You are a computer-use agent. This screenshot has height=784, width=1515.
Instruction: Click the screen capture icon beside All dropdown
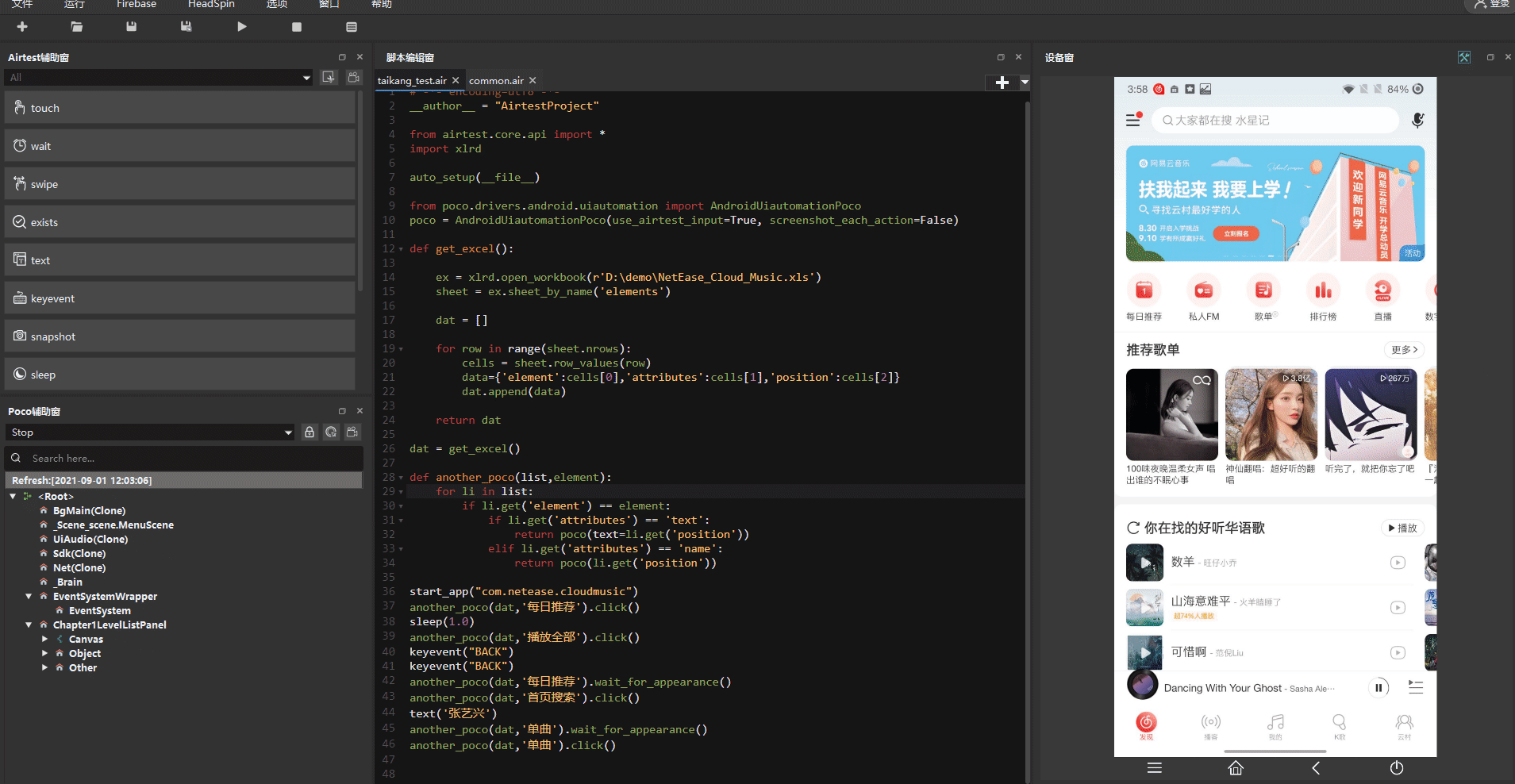click(x=329, y=77)
